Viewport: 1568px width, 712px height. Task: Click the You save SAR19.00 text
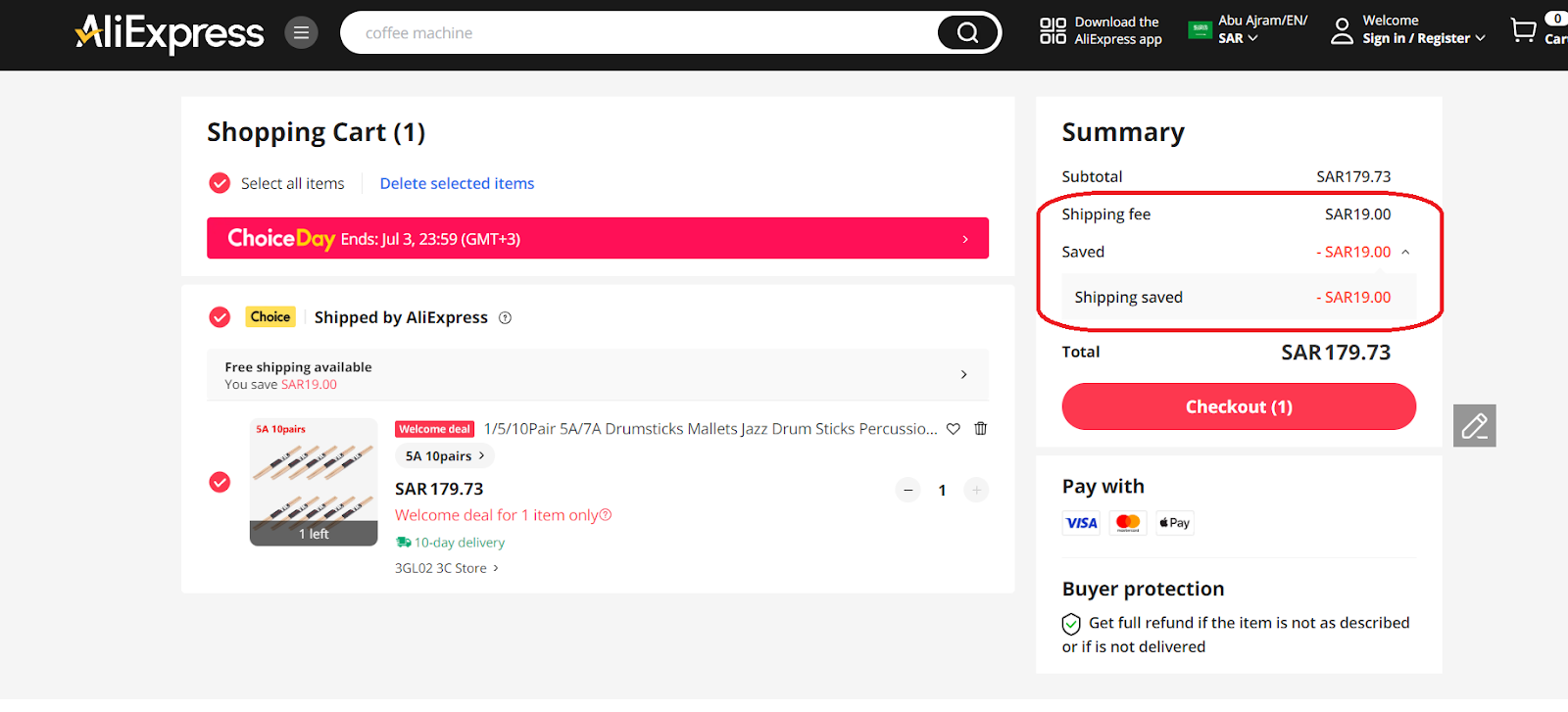click(x=280, y=385)
